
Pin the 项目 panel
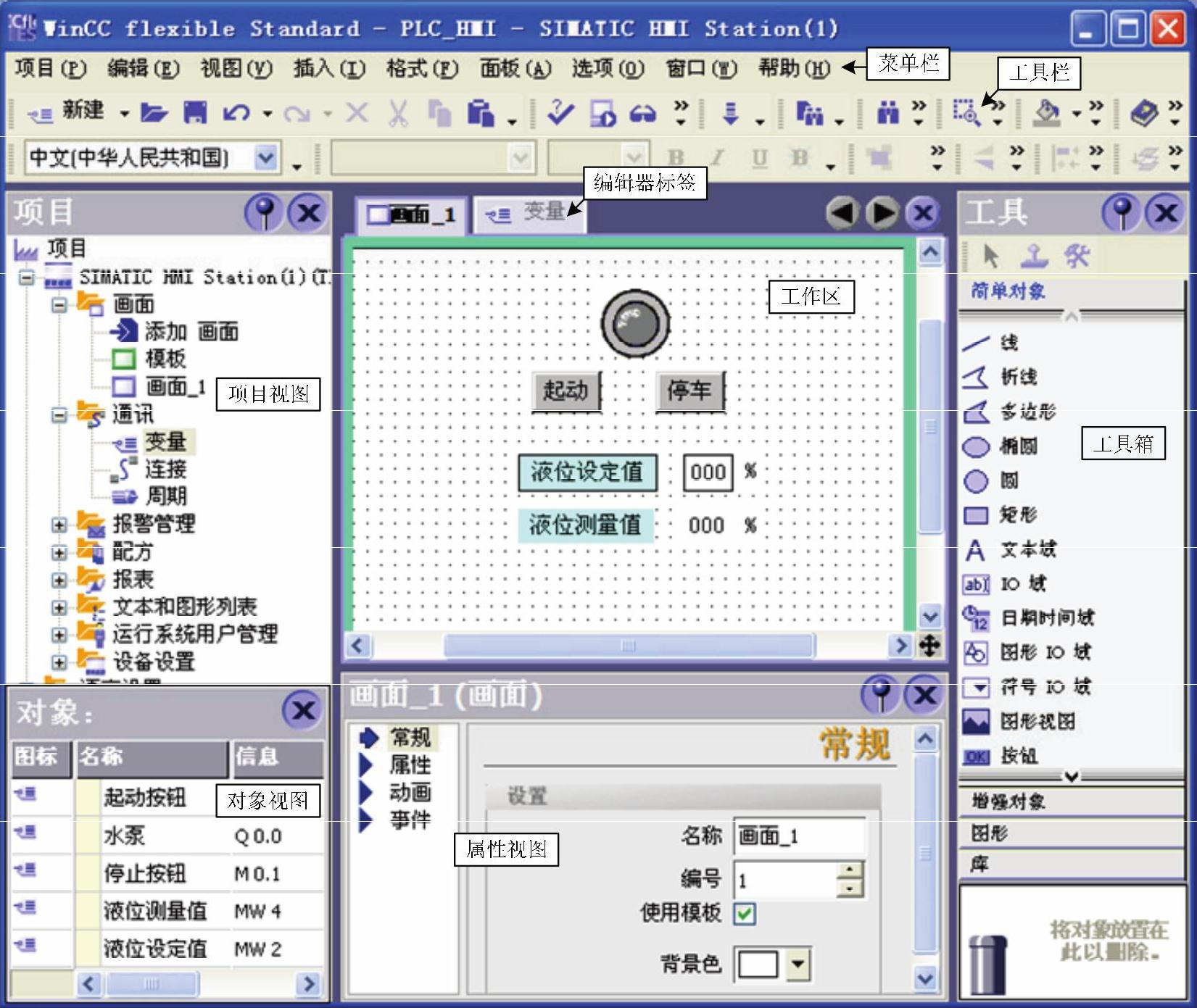click(265, 213)
